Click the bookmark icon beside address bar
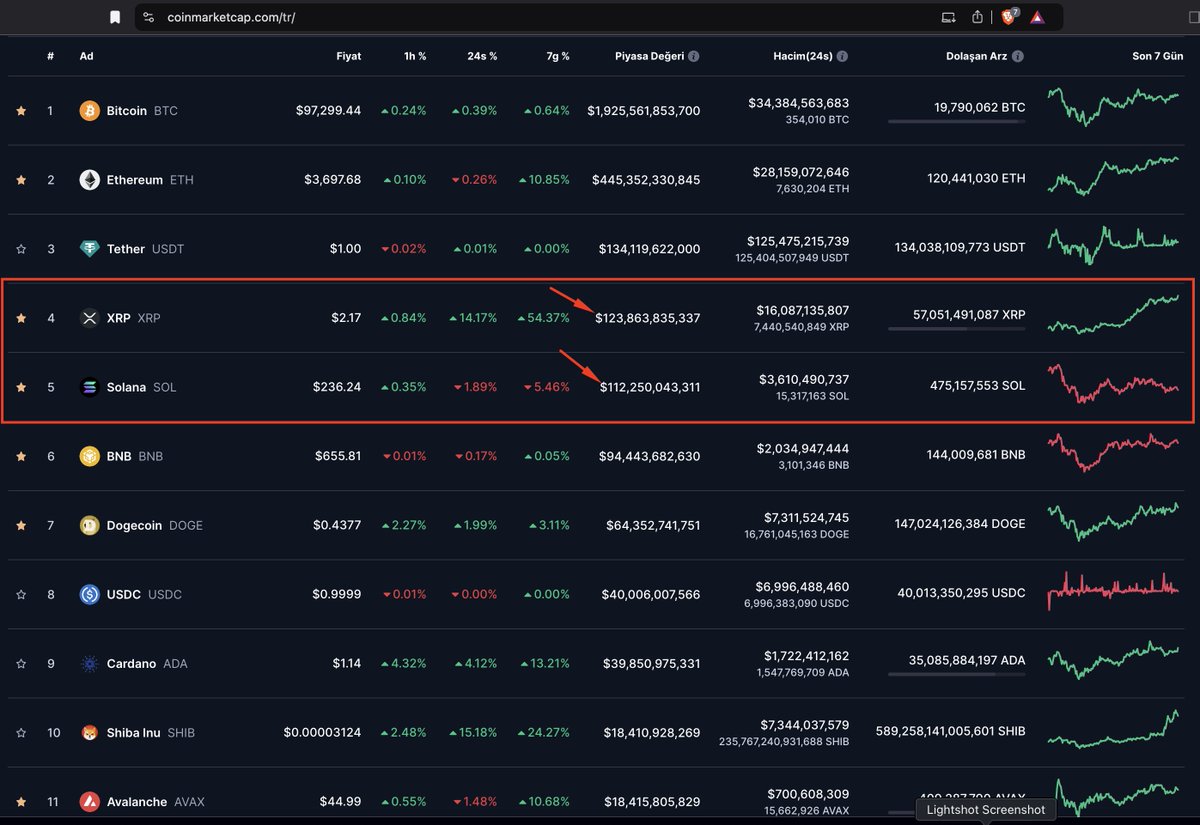This screenshot has width=1200, height=825. [x=116, y=17]
